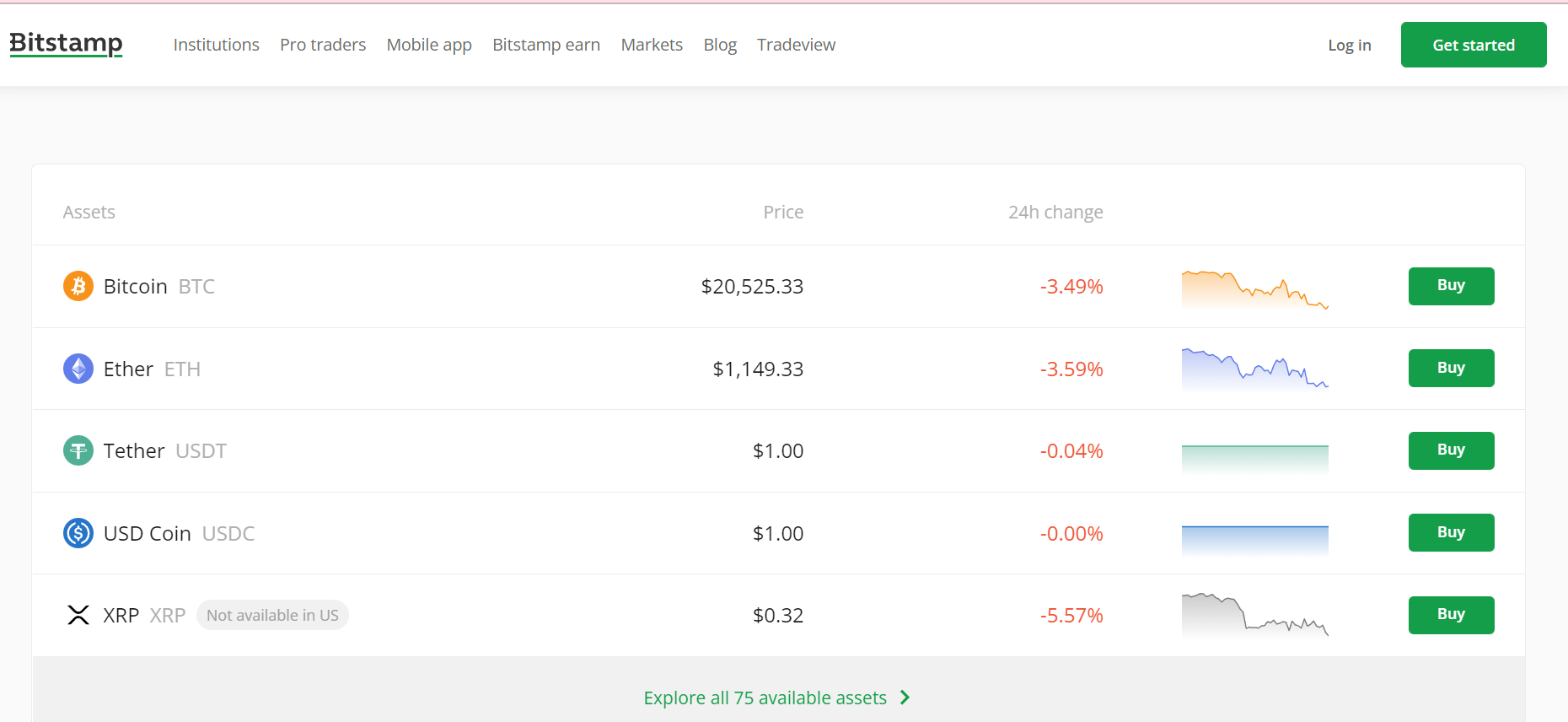Click the -3.49% Bitcoin change value
Screen dimensions: 1568x722
[1071, 287]
